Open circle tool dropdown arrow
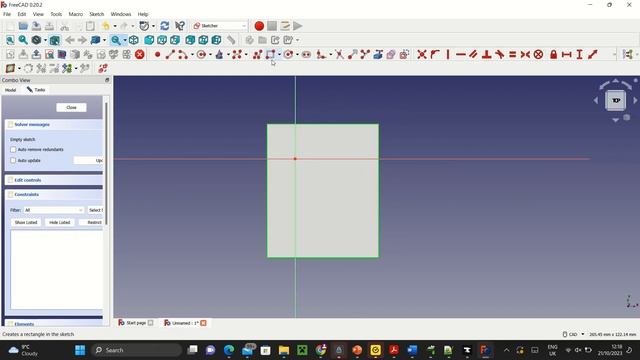The image size is (640, 360). point(210,55)
